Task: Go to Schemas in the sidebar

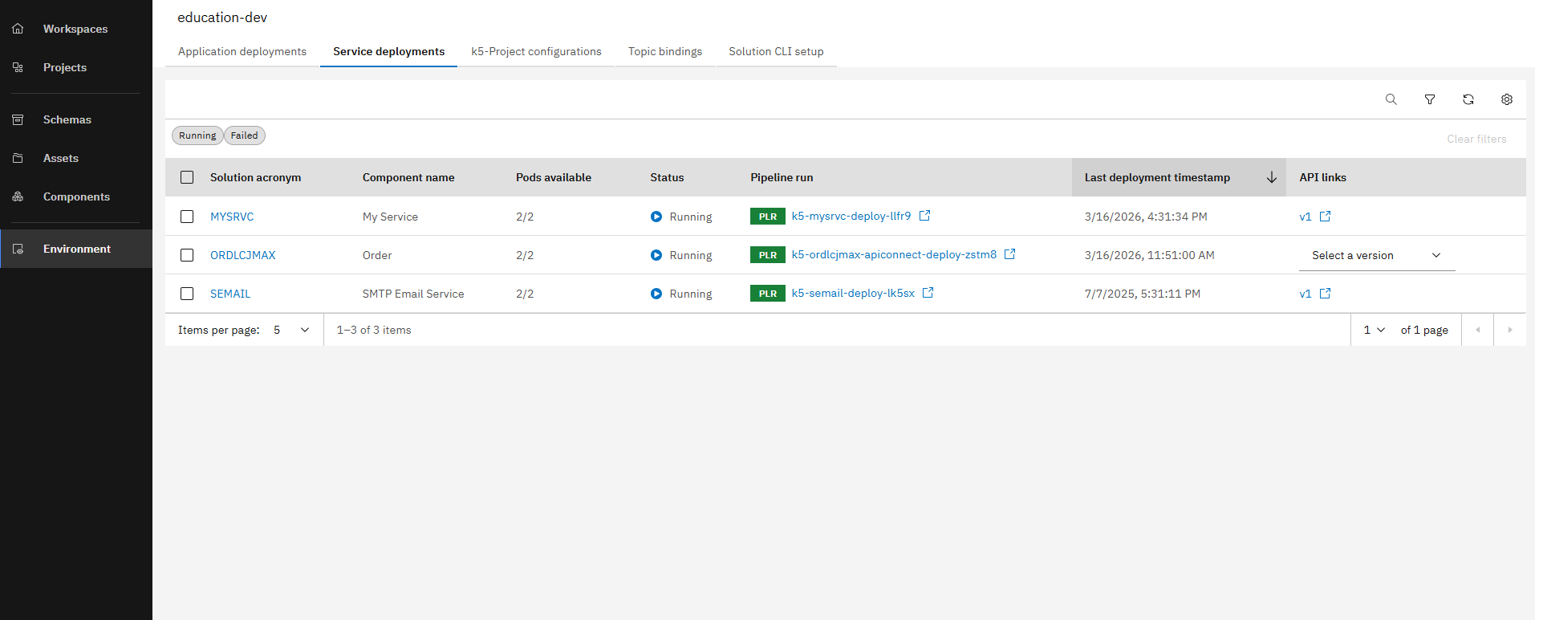Action: point(67,119)
